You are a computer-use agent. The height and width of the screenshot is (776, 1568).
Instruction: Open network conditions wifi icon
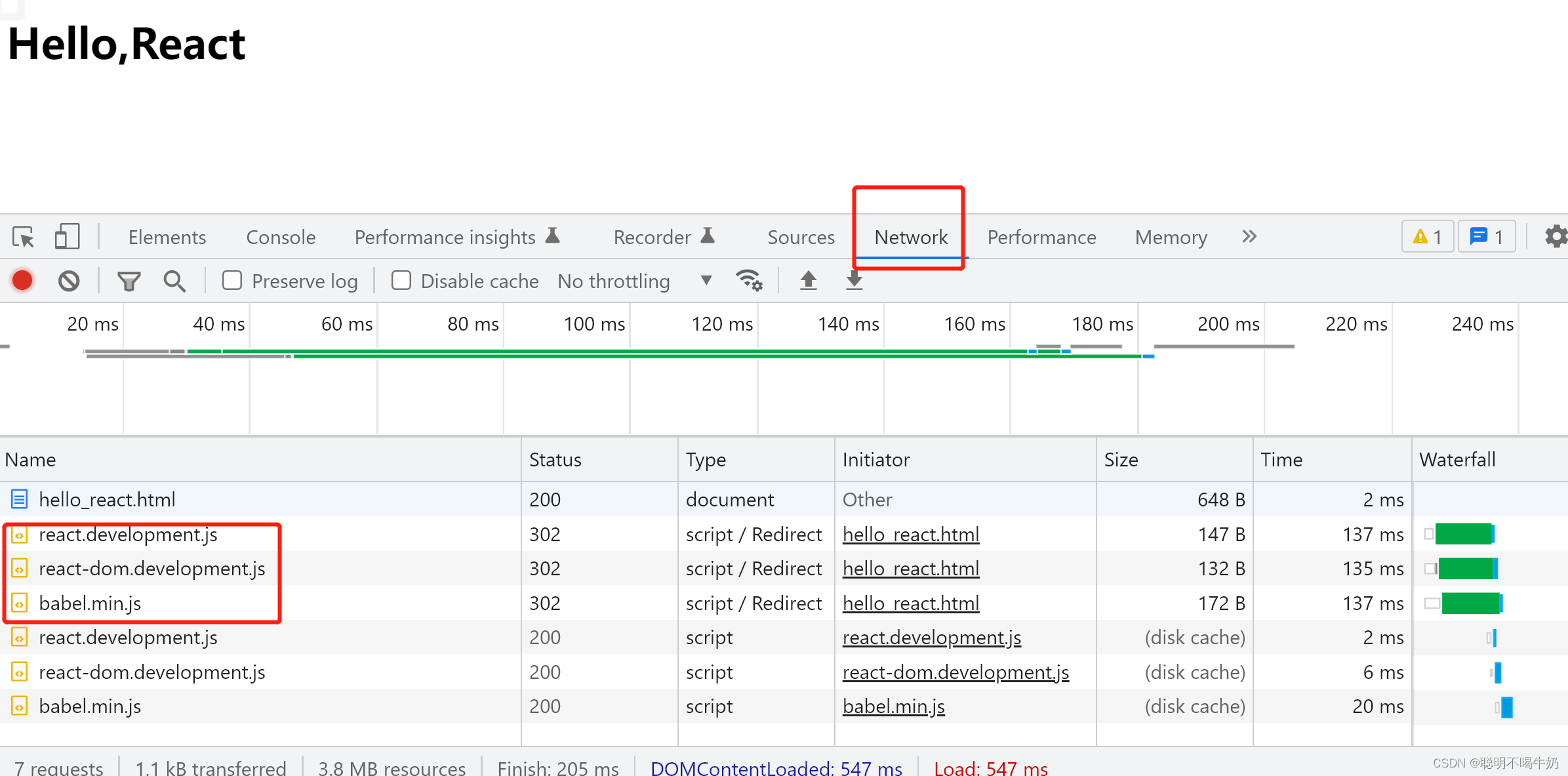(749, 281)
